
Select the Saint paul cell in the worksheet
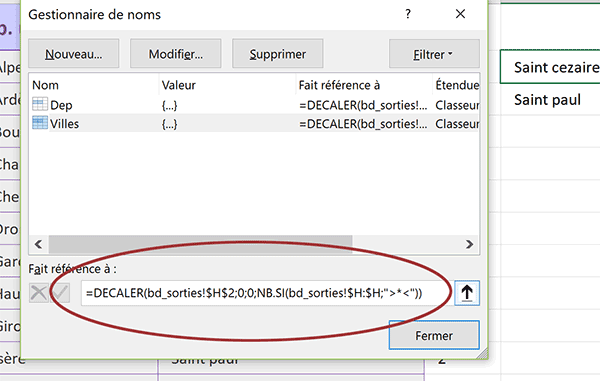tap(550, 99)
